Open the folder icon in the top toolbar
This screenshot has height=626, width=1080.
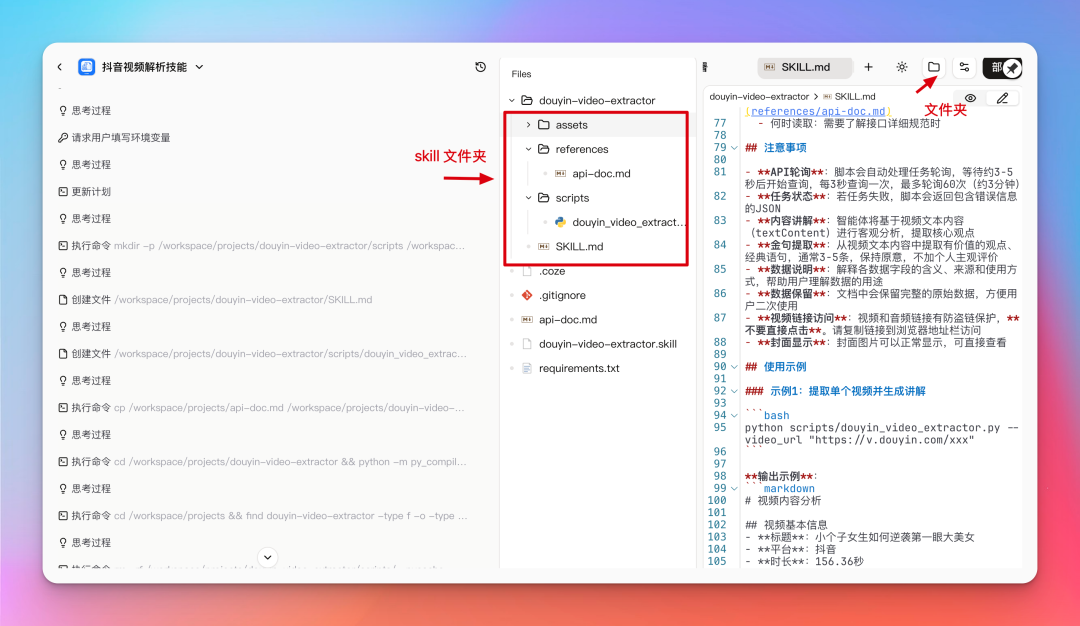click(932, 66)
